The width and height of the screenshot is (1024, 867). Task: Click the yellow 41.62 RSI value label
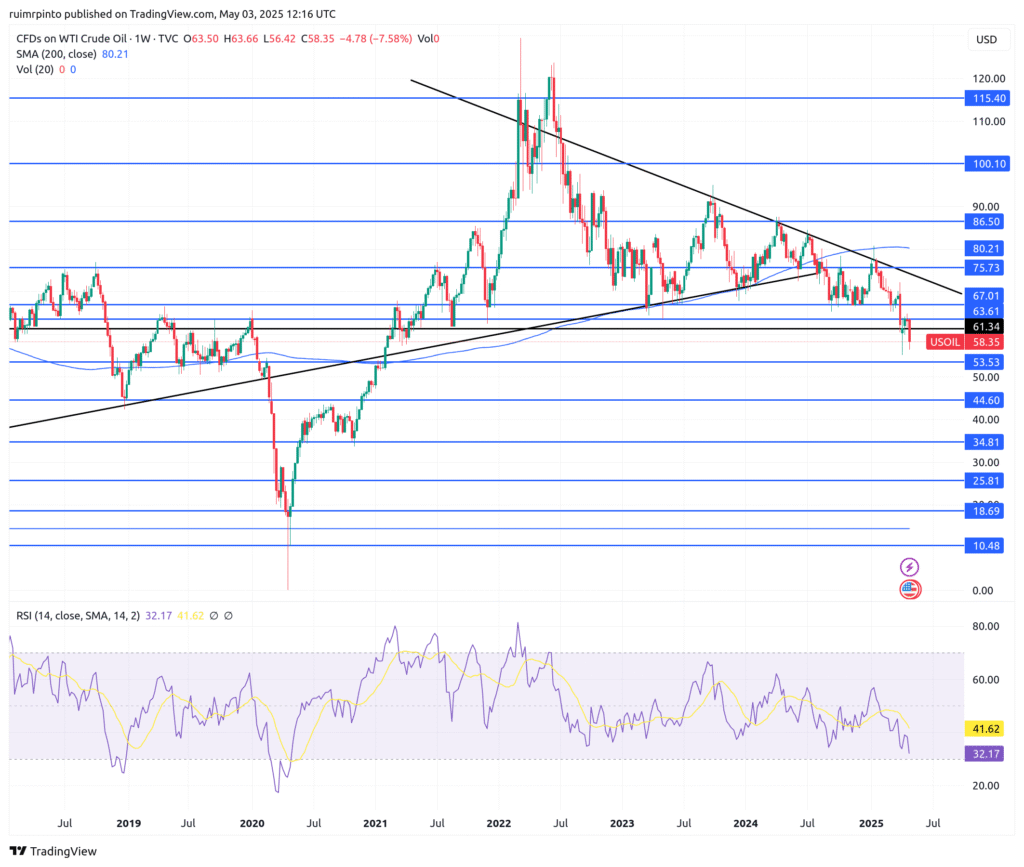[x=986, y=730]
